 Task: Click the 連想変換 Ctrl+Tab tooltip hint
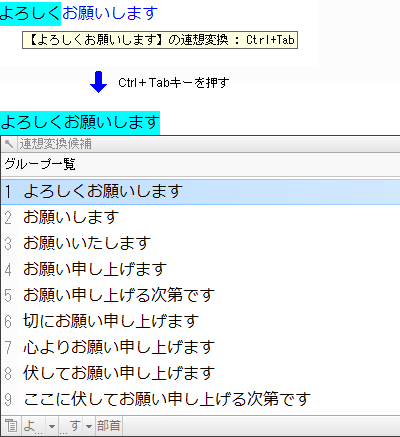(x=160, y=40)
